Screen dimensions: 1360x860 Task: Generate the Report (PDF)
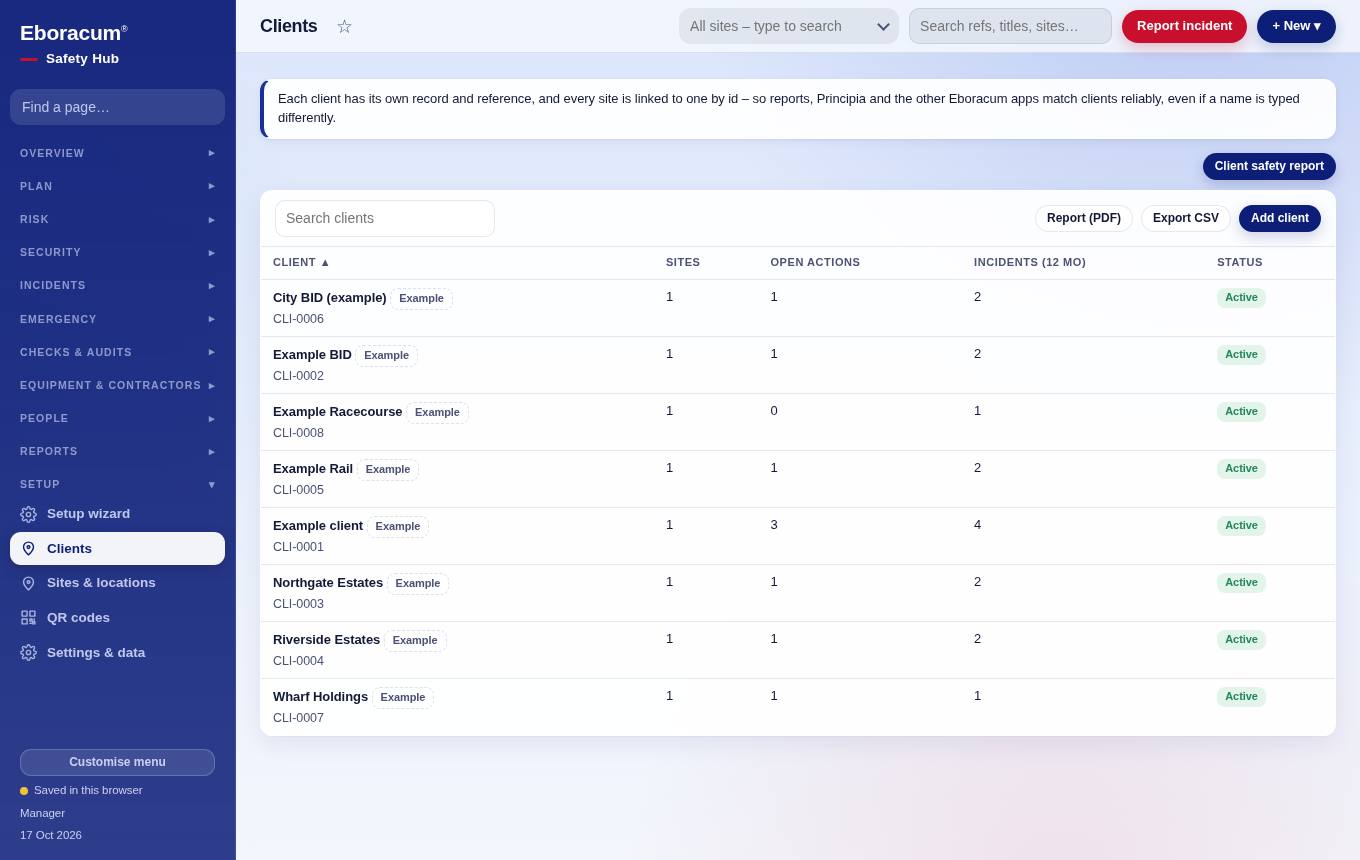pos(1084,218)
